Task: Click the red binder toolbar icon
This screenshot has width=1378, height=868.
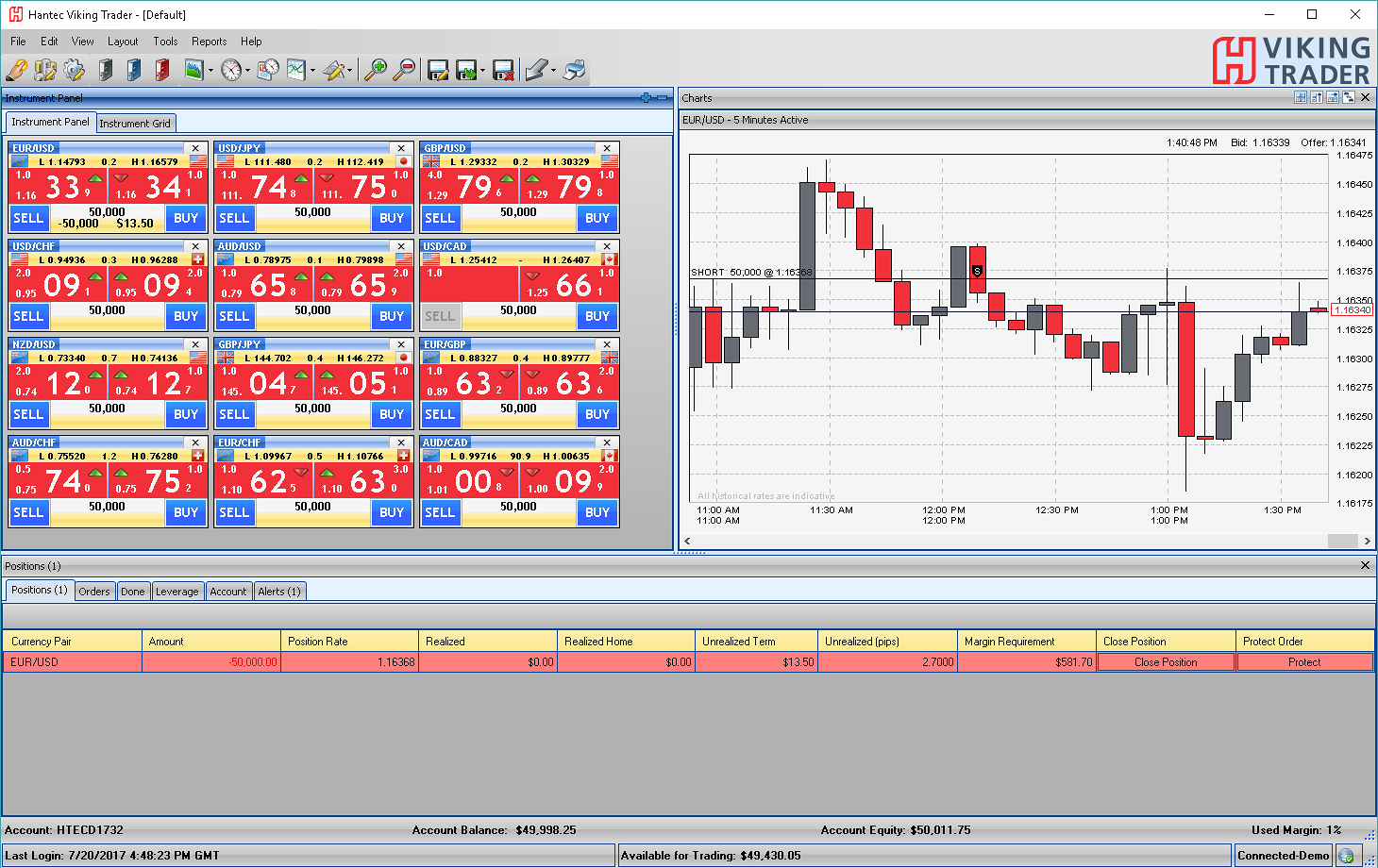Action: [162, 70]
